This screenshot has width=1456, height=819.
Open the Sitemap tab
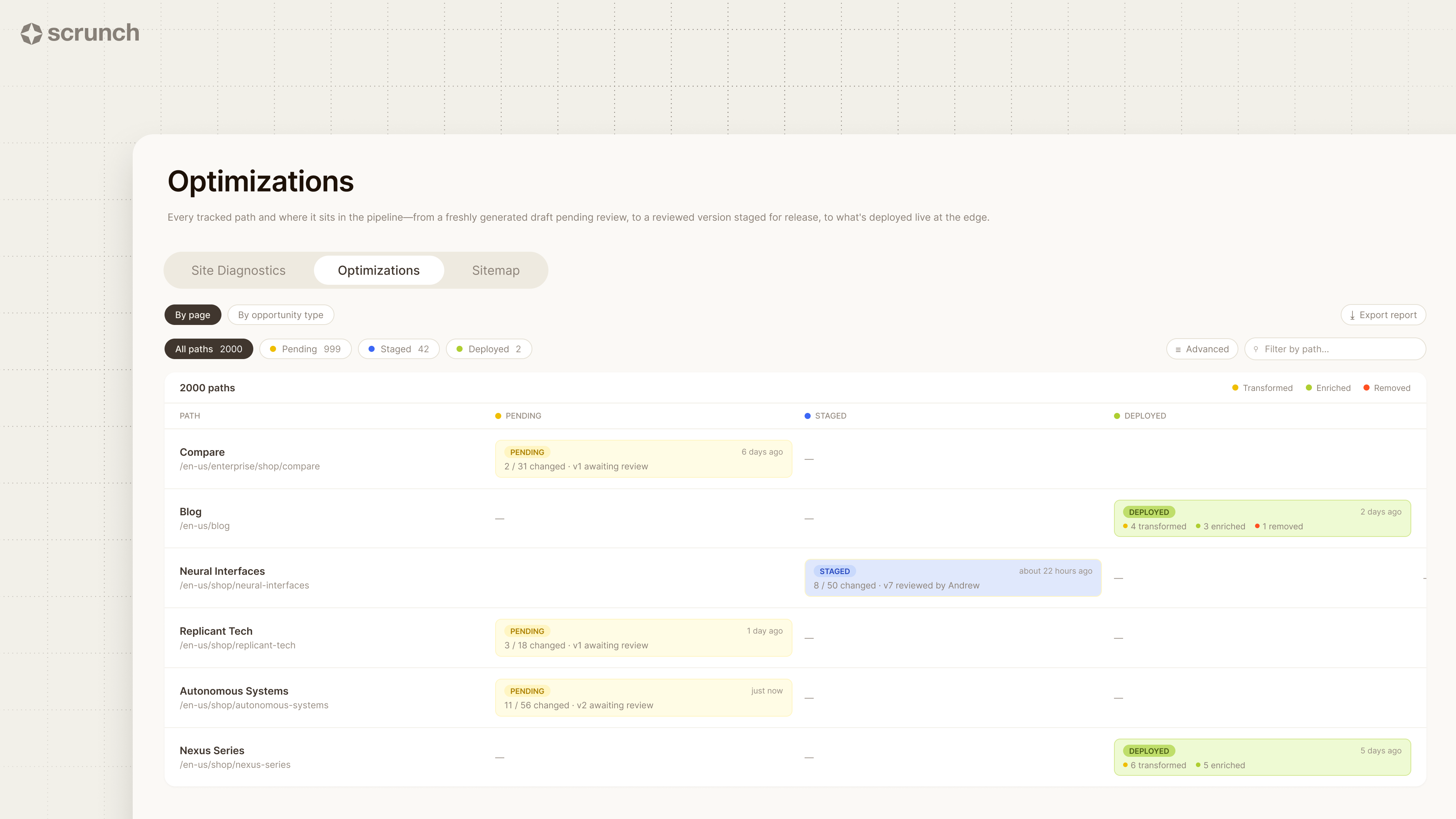coord(496,270)
